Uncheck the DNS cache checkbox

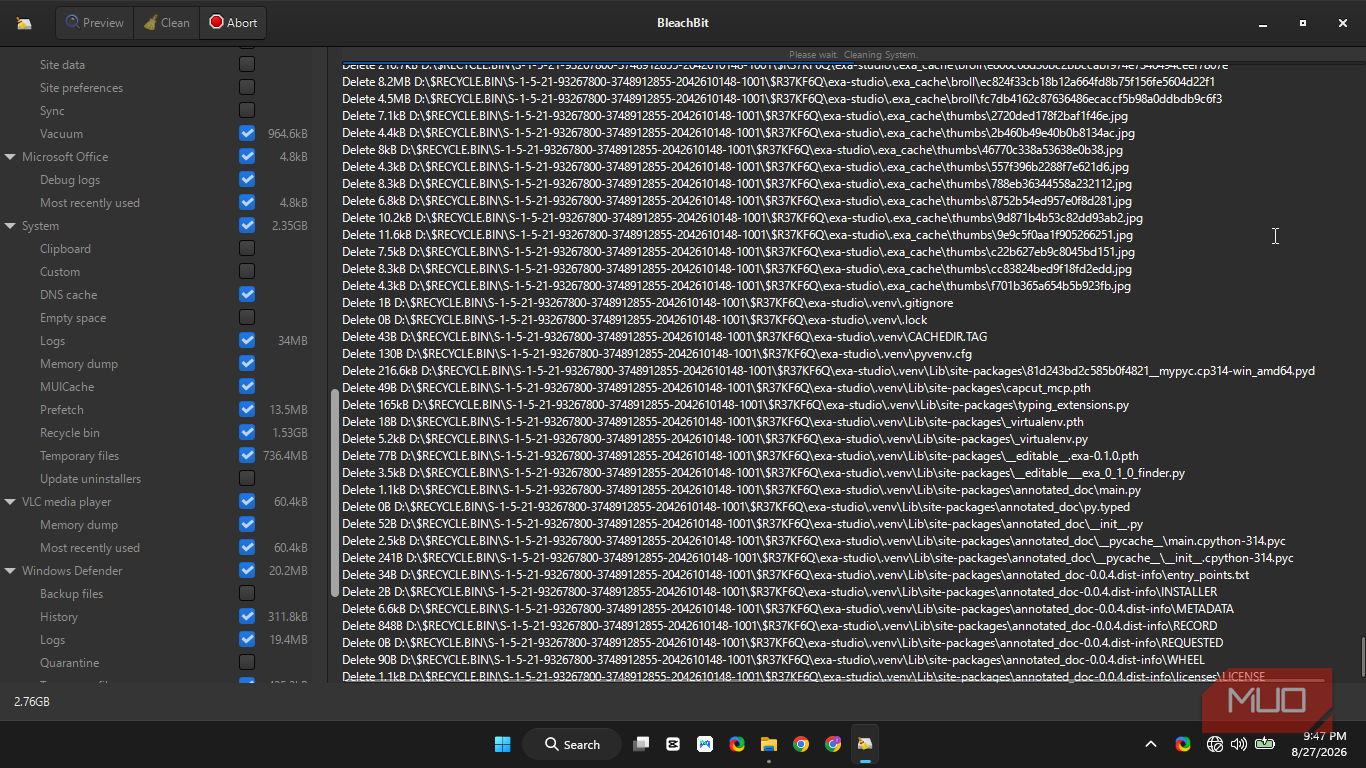247,294
